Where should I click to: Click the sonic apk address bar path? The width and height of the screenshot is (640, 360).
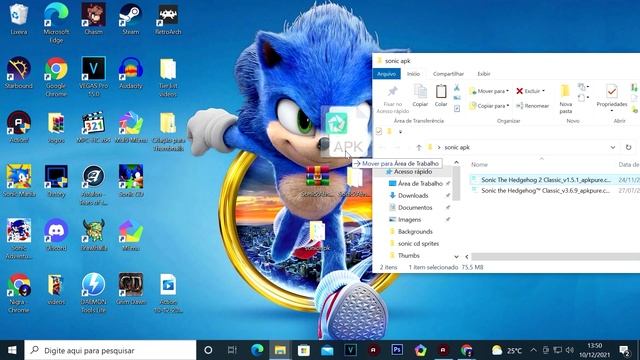[457, 147]
